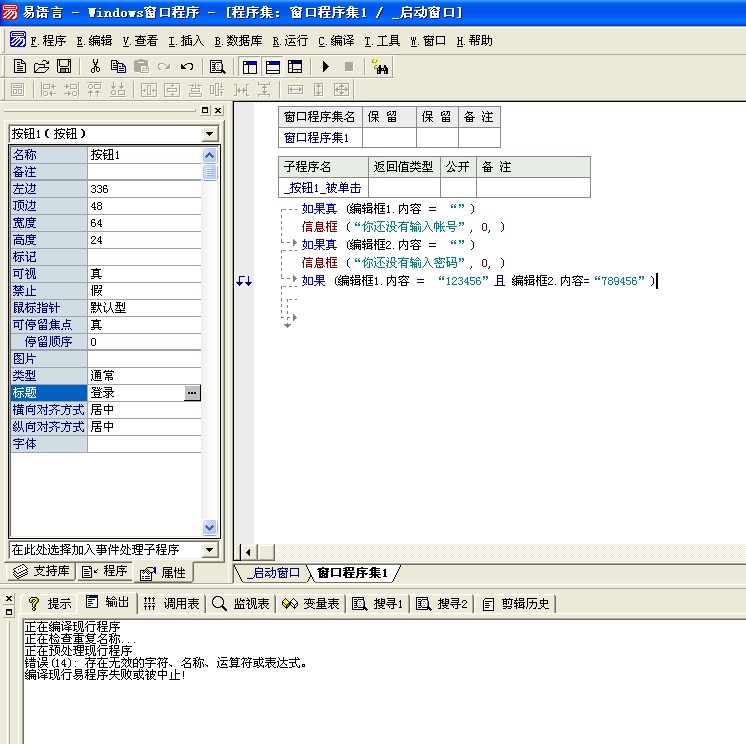746x744 pixels.
Task: Open the 插入 menu
Action: point(186,41)
